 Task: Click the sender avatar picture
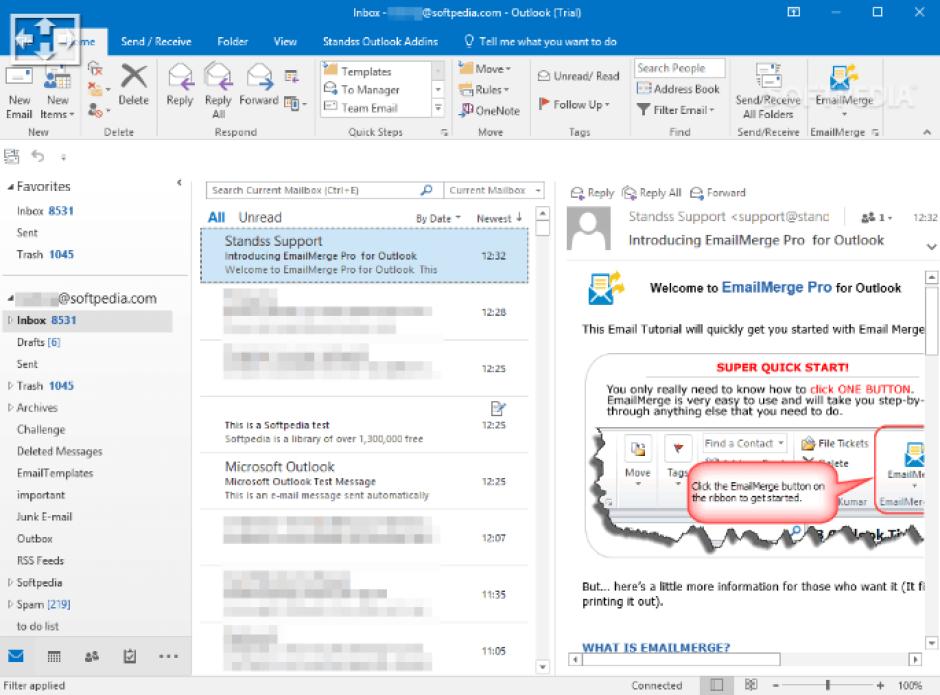point(589,228)
